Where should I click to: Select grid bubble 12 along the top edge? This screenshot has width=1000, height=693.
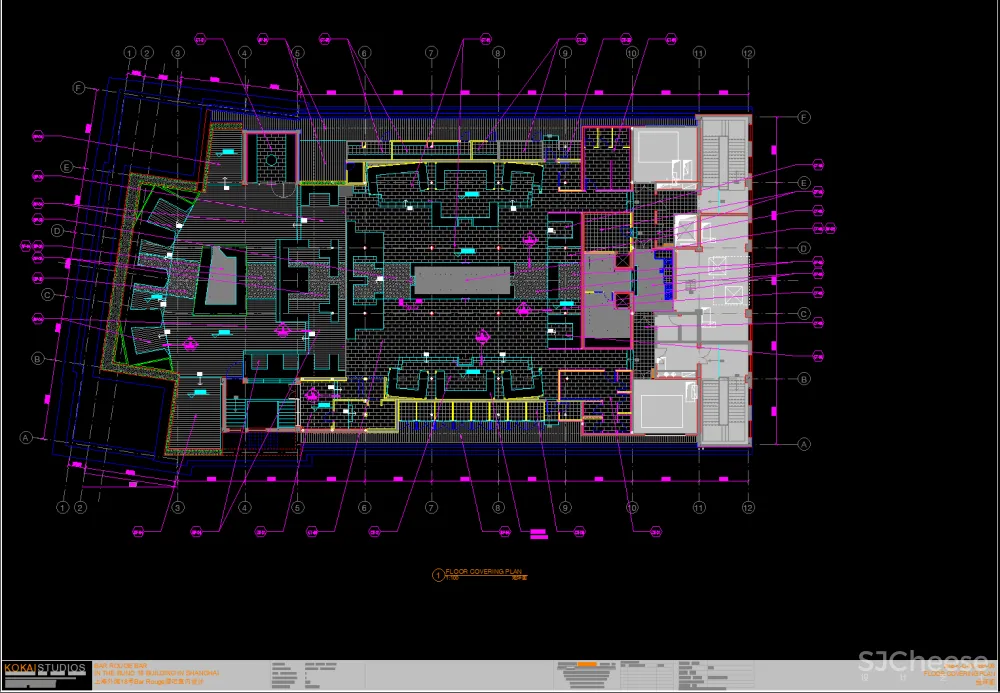point(747,52)
